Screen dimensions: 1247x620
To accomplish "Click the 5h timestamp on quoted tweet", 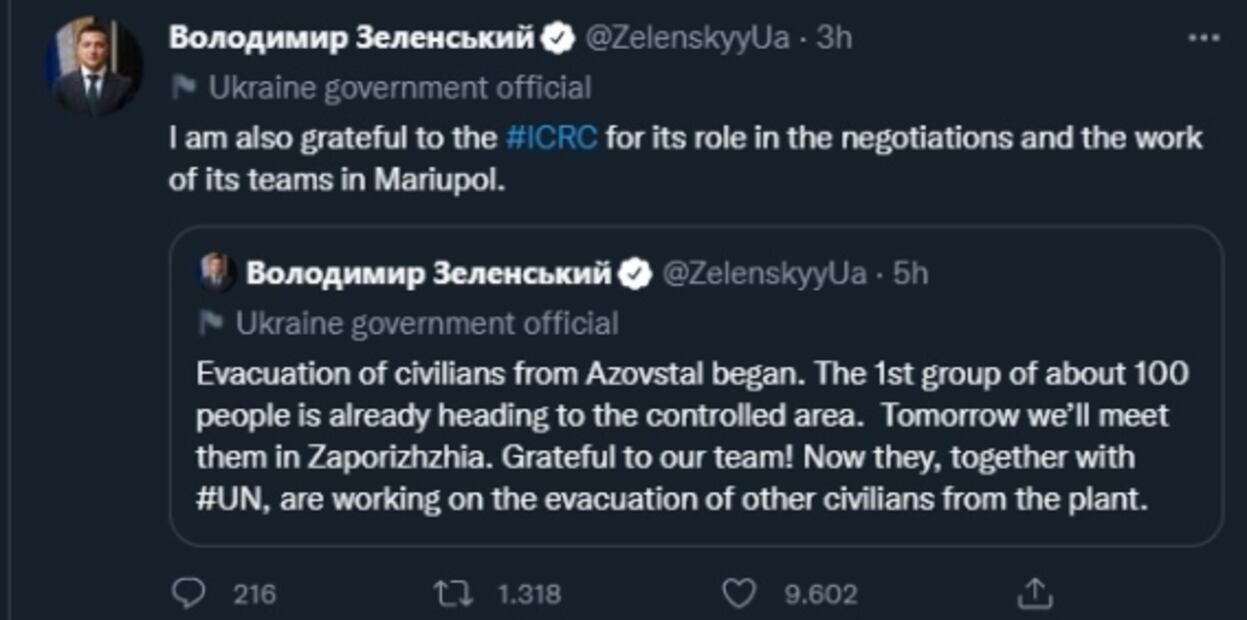I will coord(910,273).
